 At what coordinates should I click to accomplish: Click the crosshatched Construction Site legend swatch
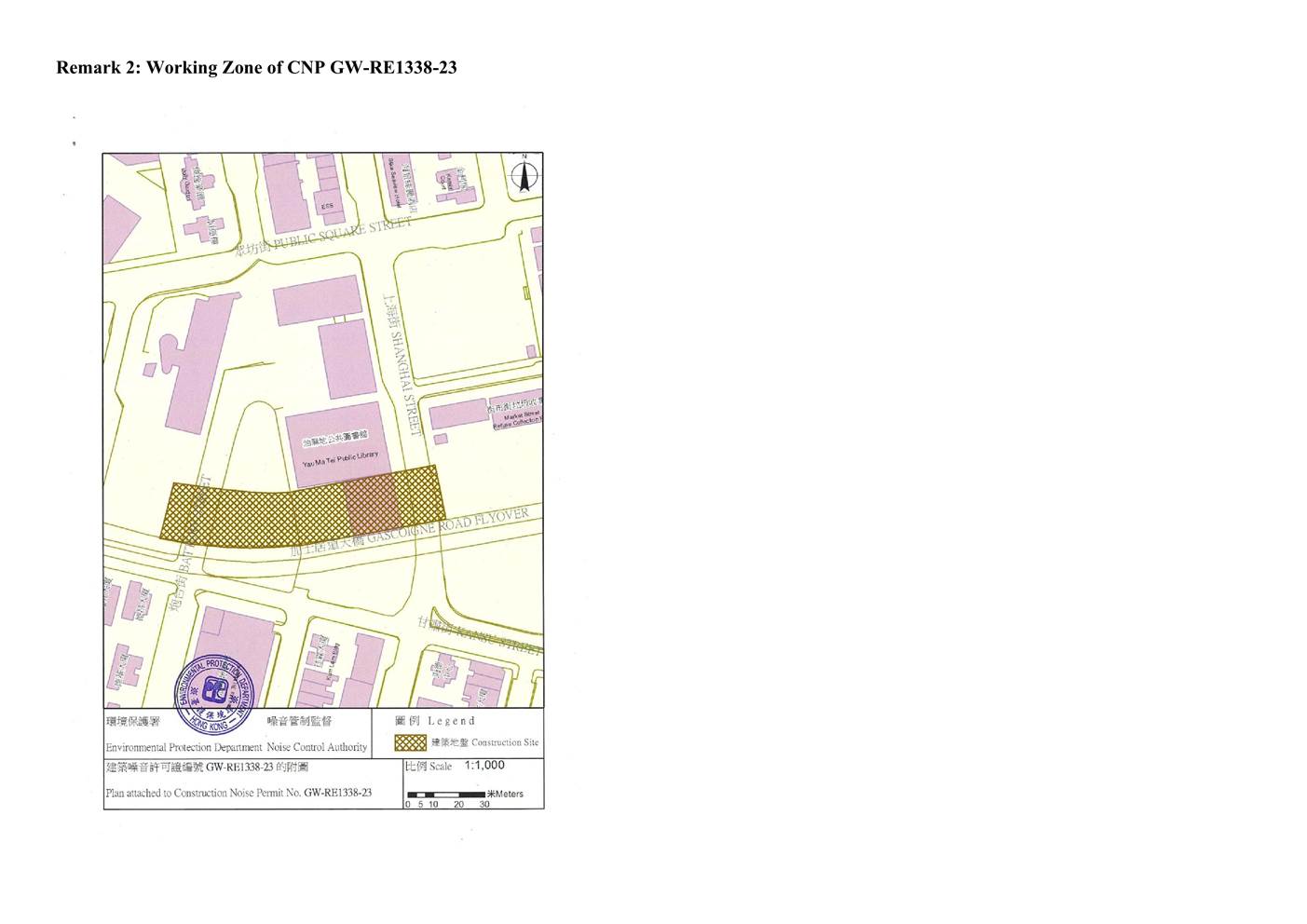410,742
